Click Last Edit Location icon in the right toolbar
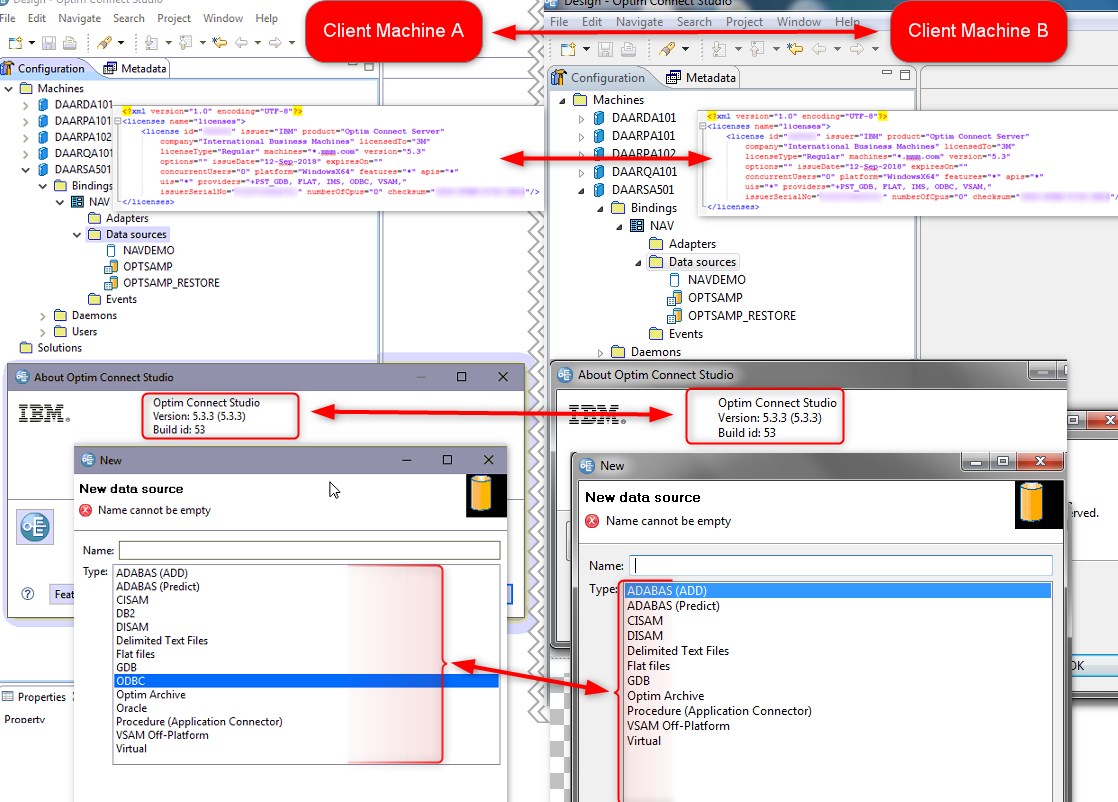1118x802 pixels. 795,49
